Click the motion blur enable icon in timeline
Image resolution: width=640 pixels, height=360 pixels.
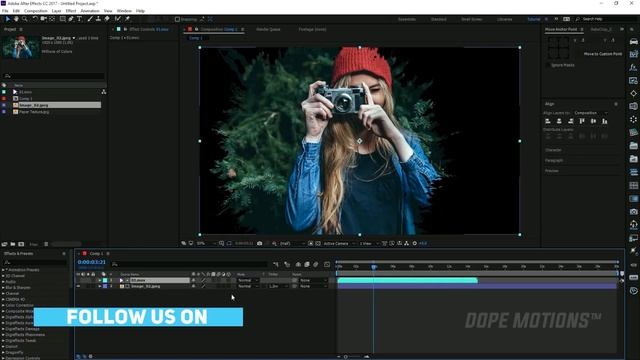point(316,264)
